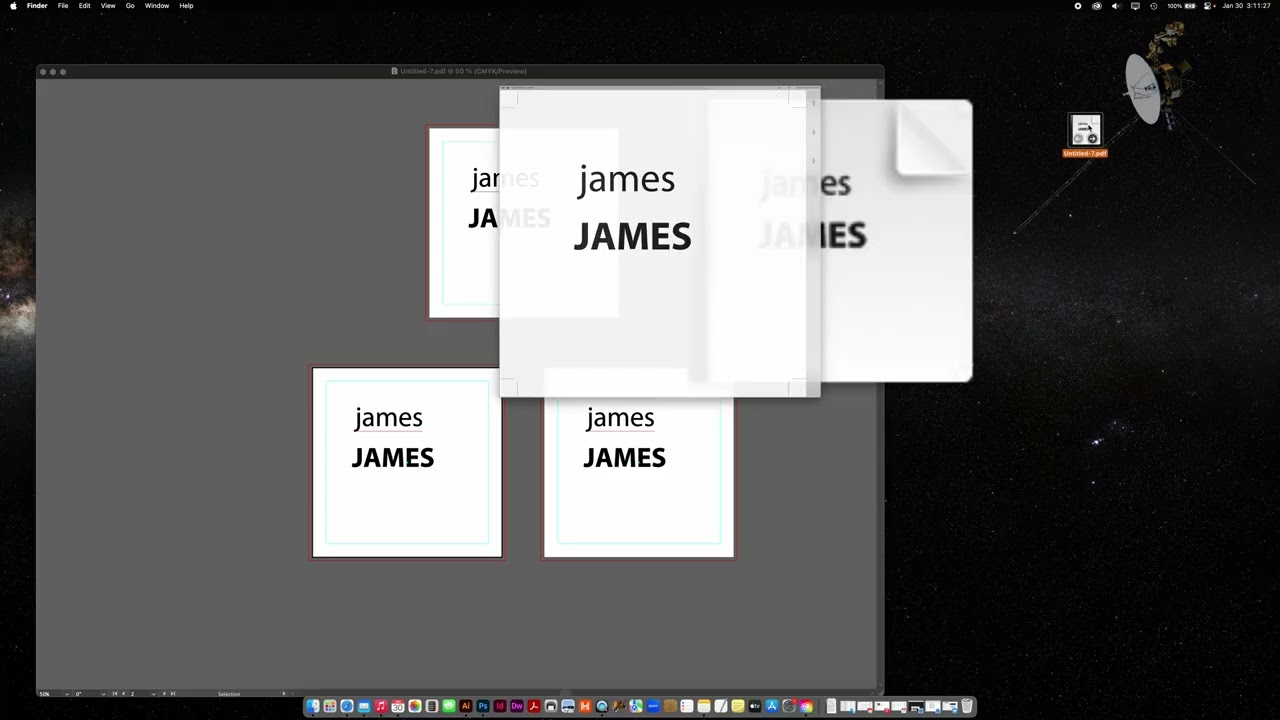Open the Apple TV app in the Dock

click(x=755, y=707)
